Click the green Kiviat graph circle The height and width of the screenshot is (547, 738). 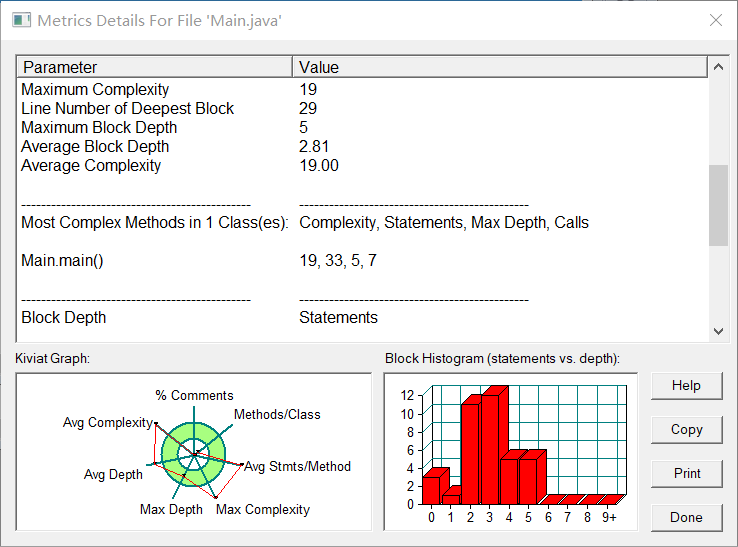pos(193,454)
